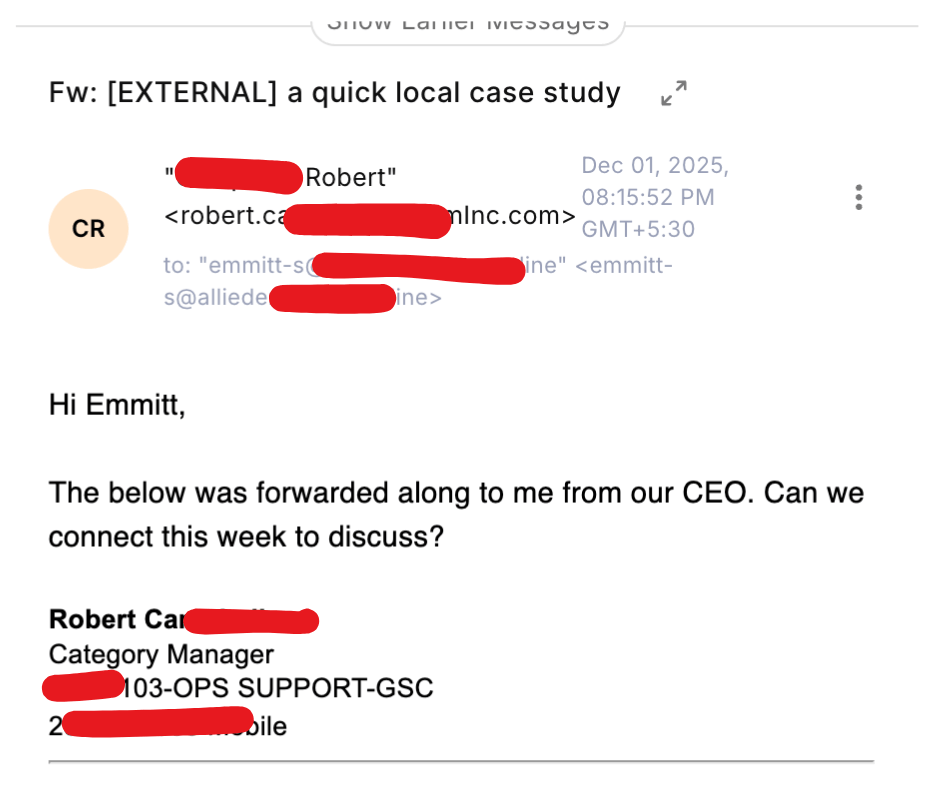Click the "connect this week to discuss?" line

(246, 536)
